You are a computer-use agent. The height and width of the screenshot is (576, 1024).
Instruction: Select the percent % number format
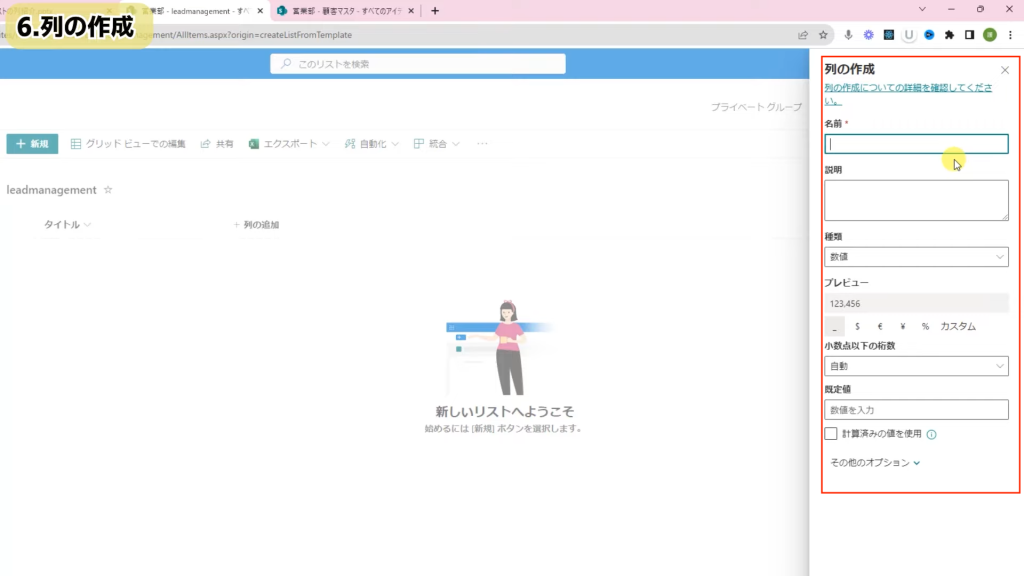click(x=925, y=326)
